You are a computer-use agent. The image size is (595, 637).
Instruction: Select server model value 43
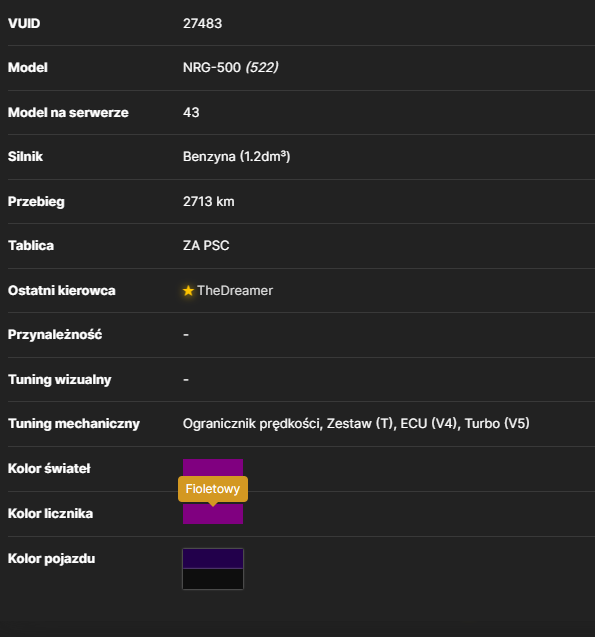point(191,112)
